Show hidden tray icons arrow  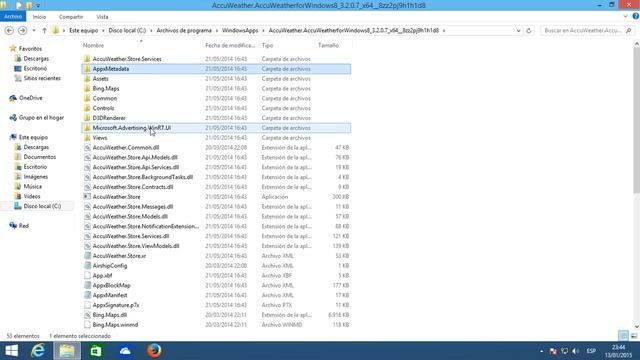(542, 351)
